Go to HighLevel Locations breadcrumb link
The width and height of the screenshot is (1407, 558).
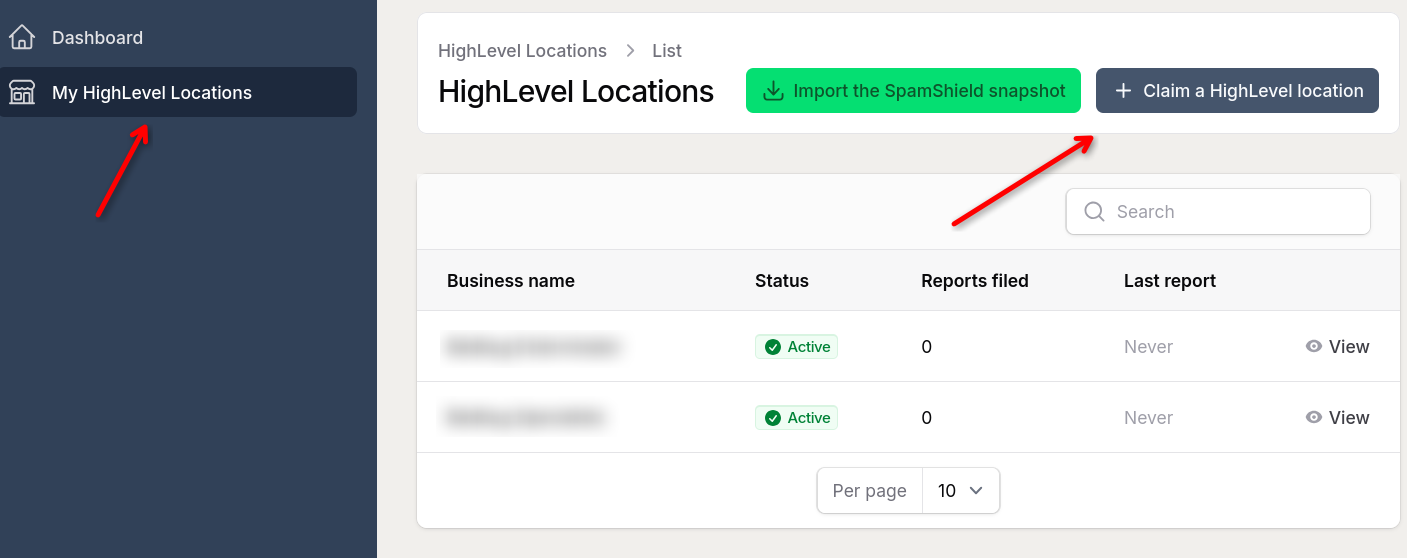[522, 51]
